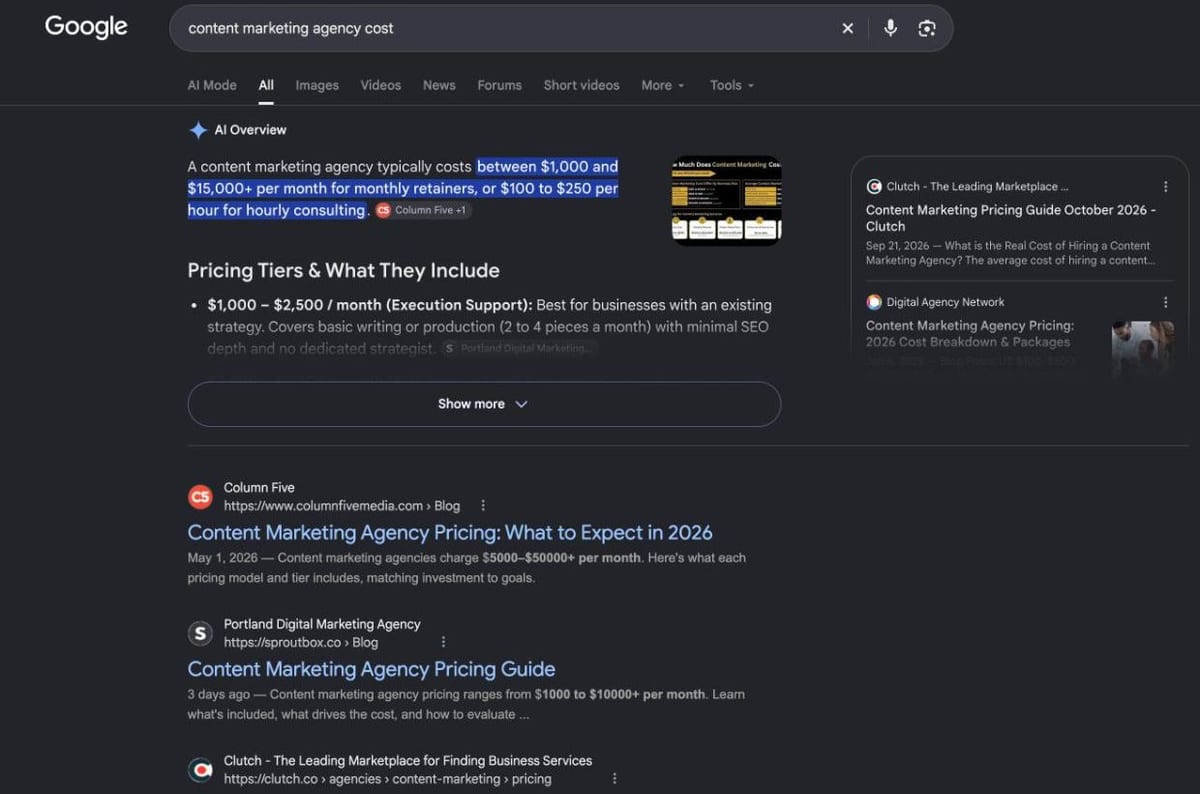Start voice search with the microphone icon
This screenshot has width=1200, height=794.
[x=890, y=28]
